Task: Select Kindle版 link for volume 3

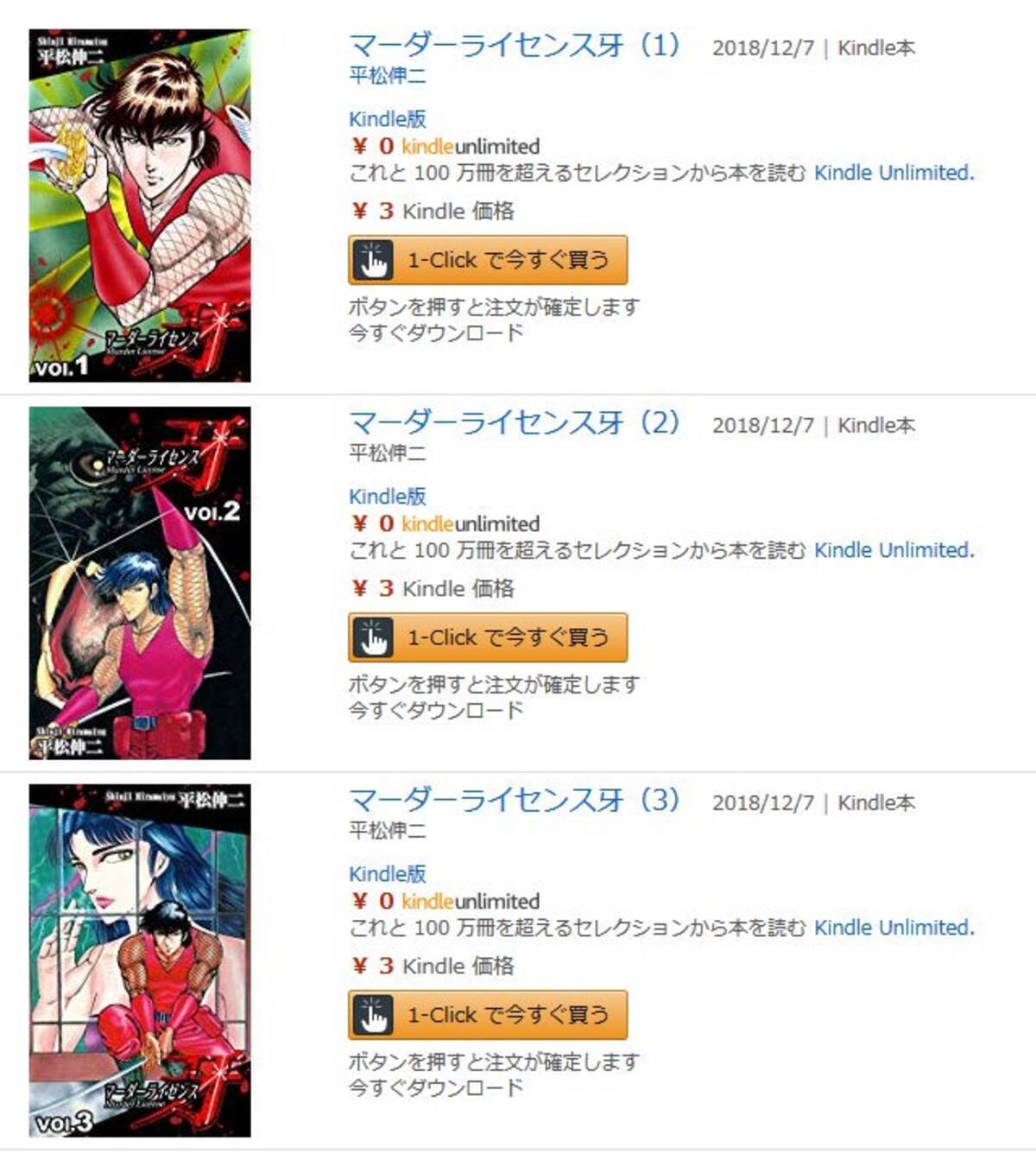Action: tap(388, 874)
